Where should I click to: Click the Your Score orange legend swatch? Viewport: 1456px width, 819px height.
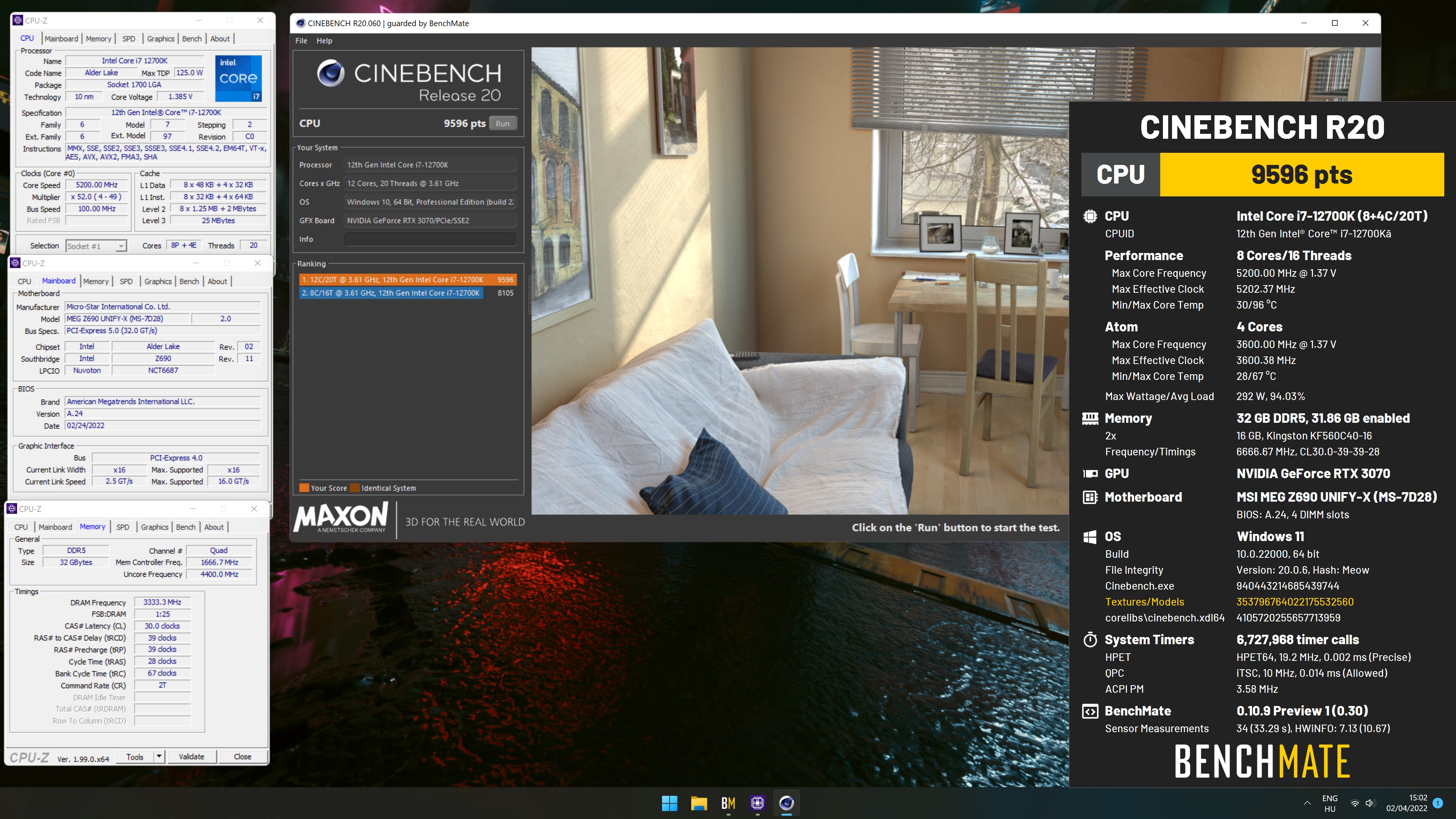coord(303,488)
